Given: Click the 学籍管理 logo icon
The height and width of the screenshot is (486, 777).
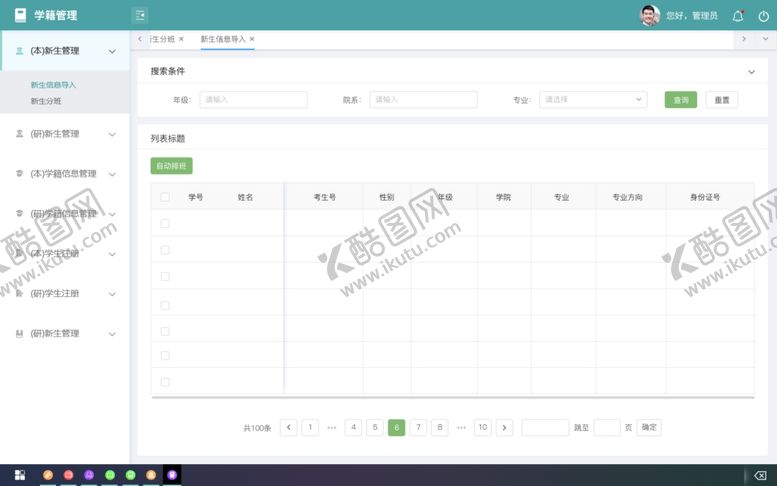Looking at the screenshot, I should tap(20, 15).
